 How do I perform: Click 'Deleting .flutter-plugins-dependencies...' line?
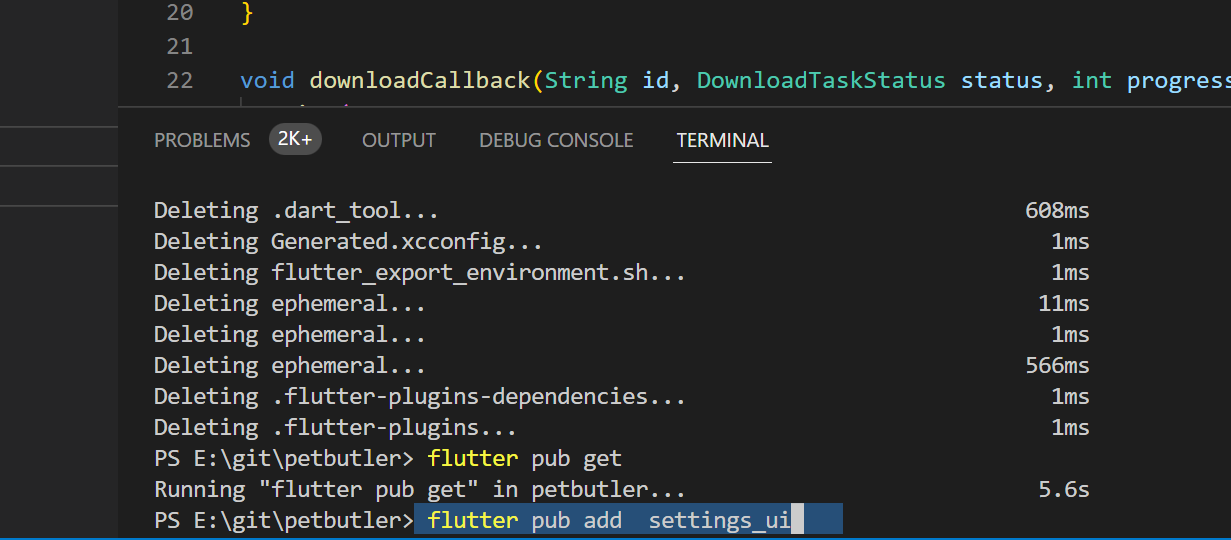pos(420,396)
